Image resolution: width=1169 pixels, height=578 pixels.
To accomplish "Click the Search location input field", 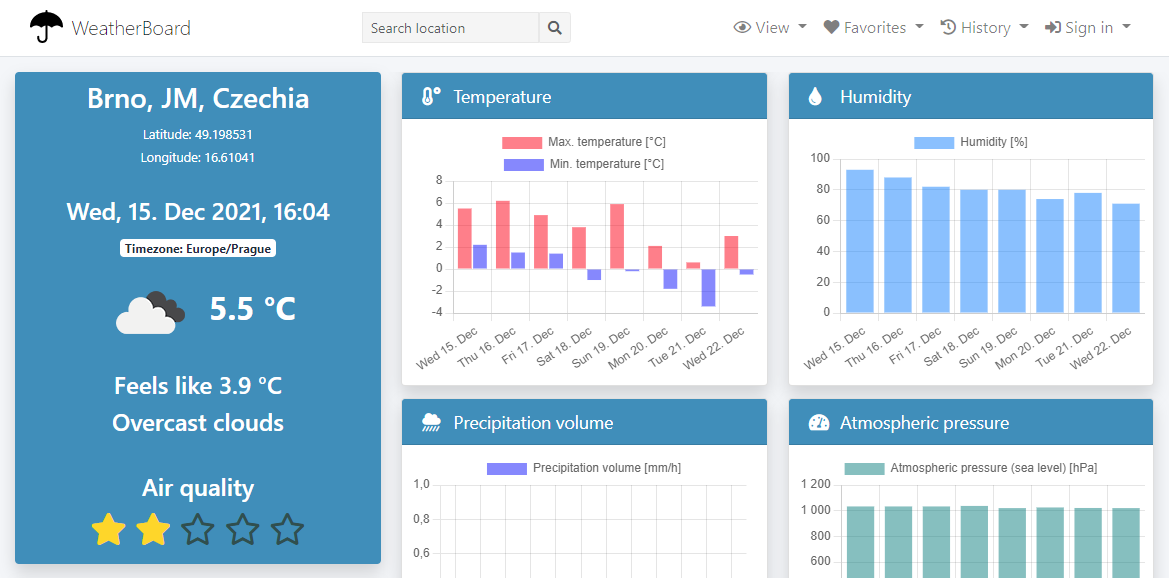I will 450,27.
